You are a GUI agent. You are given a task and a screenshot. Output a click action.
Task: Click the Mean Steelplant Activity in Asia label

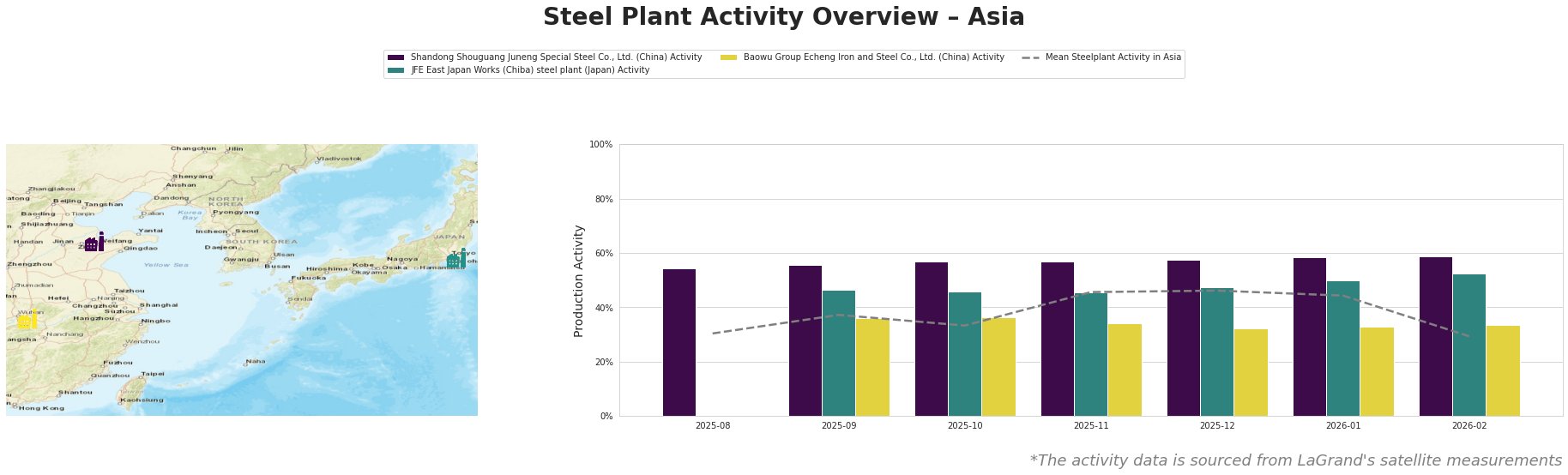(x=1113, y=57)
